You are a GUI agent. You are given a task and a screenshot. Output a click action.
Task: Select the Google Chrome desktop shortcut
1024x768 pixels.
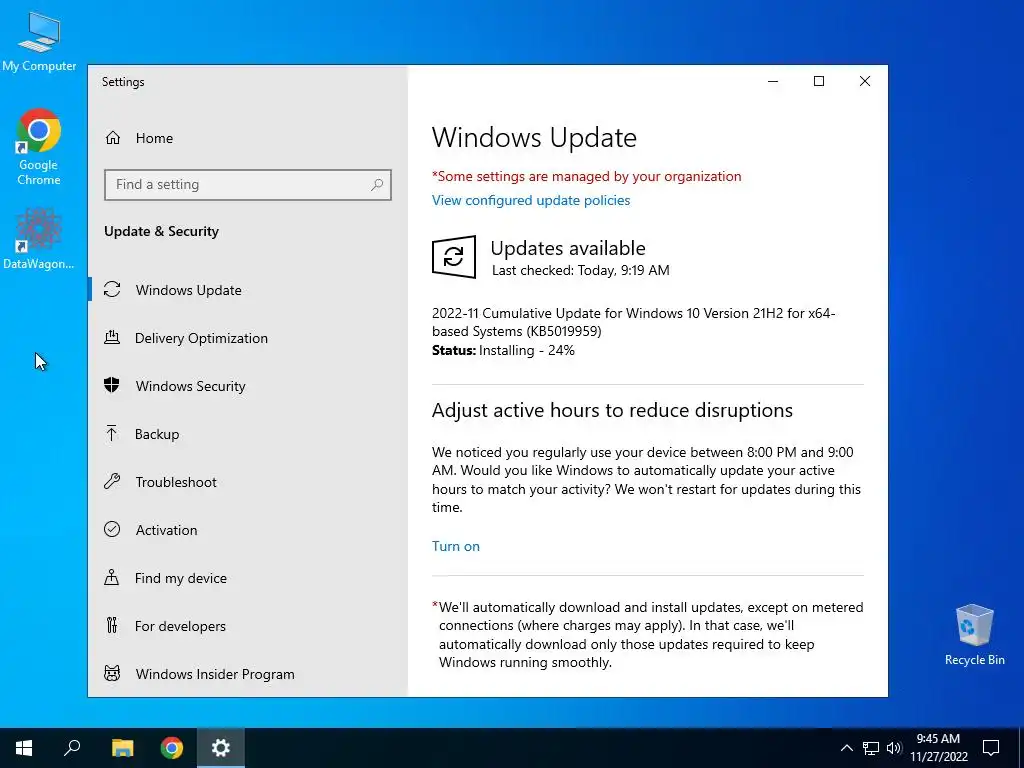(39, 147)
